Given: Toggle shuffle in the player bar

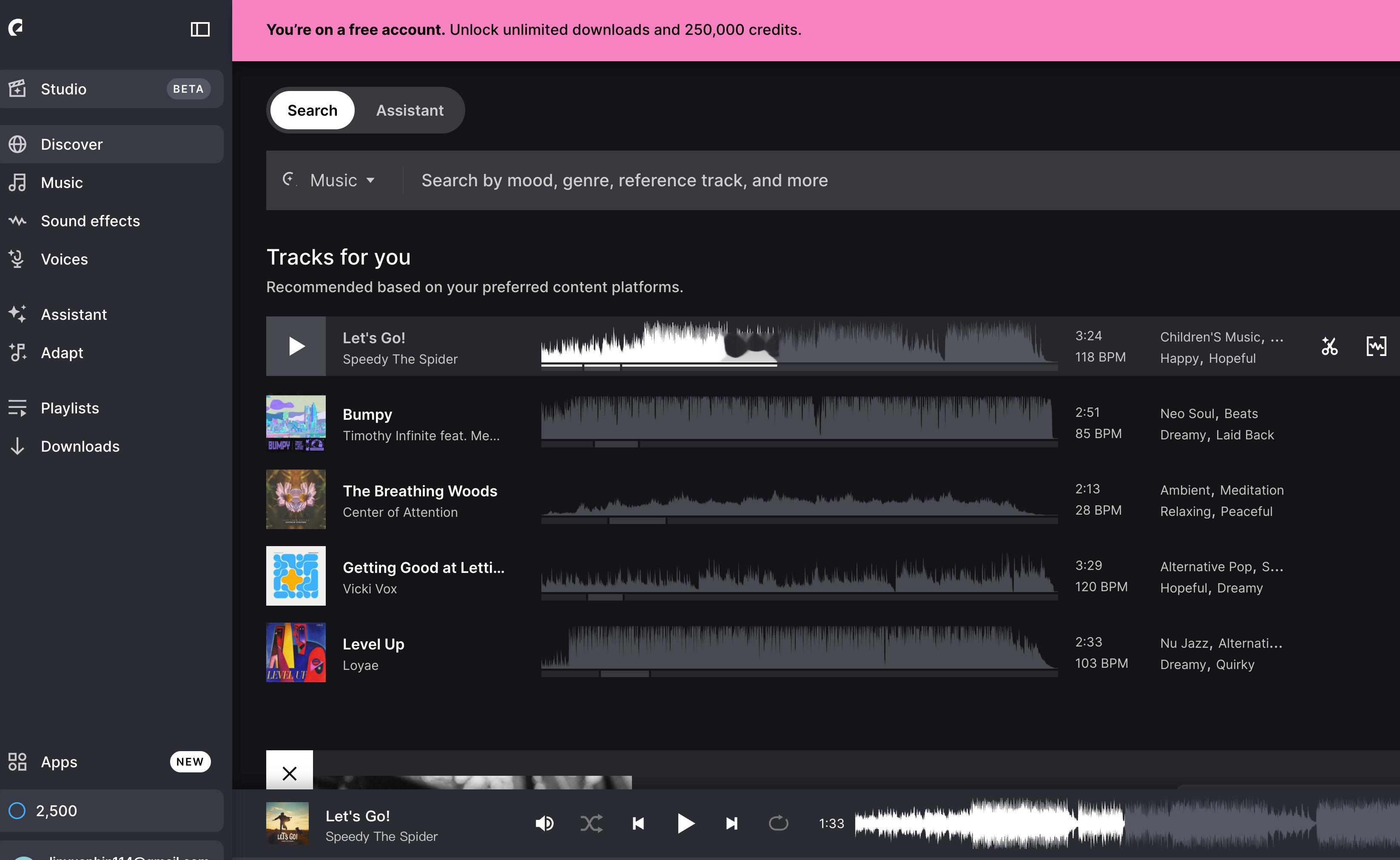Looking at the screenshot, I should (x=592, y=823).
